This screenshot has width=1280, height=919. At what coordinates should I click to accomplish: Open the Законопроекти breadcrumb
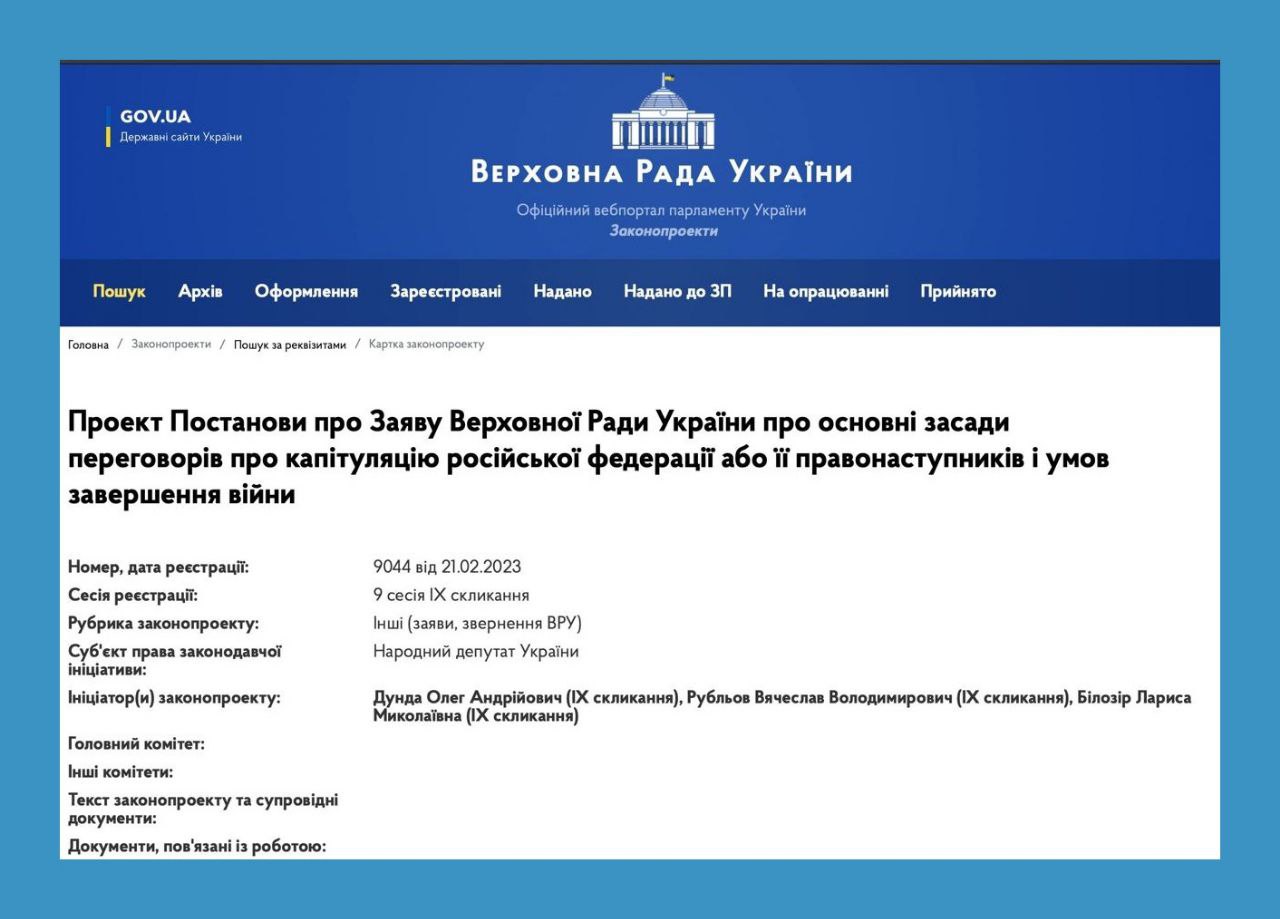171,345
